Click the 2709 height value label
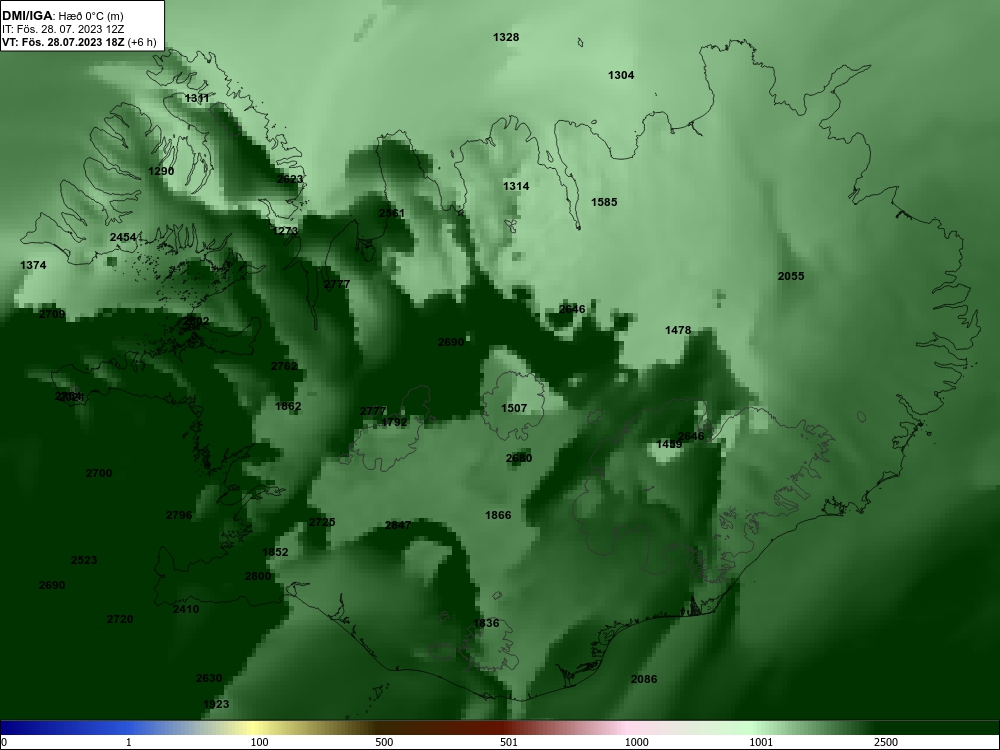This screenshot has height=750, width=1000. tap(52, 314)
